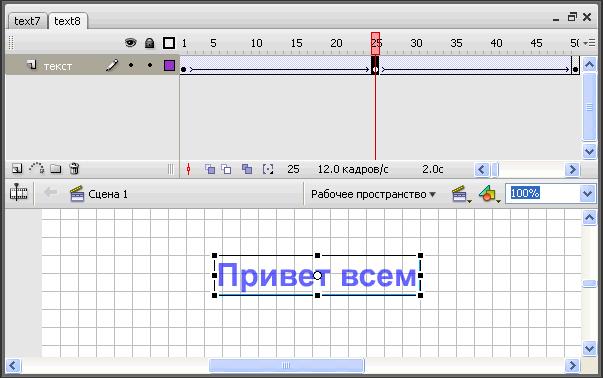Open modify onion markers menu

268,169
